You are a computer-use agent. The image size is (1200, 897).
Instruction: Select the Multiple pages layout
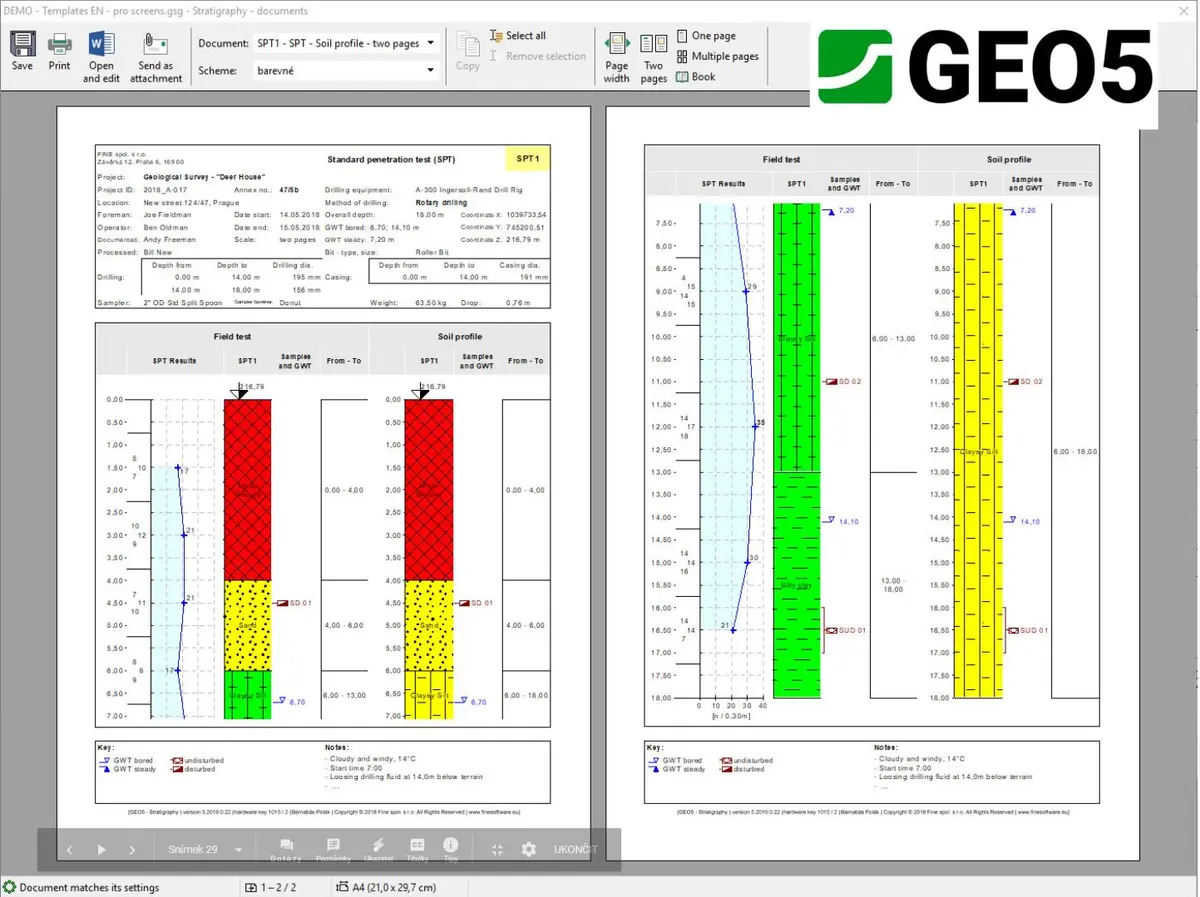717,57
